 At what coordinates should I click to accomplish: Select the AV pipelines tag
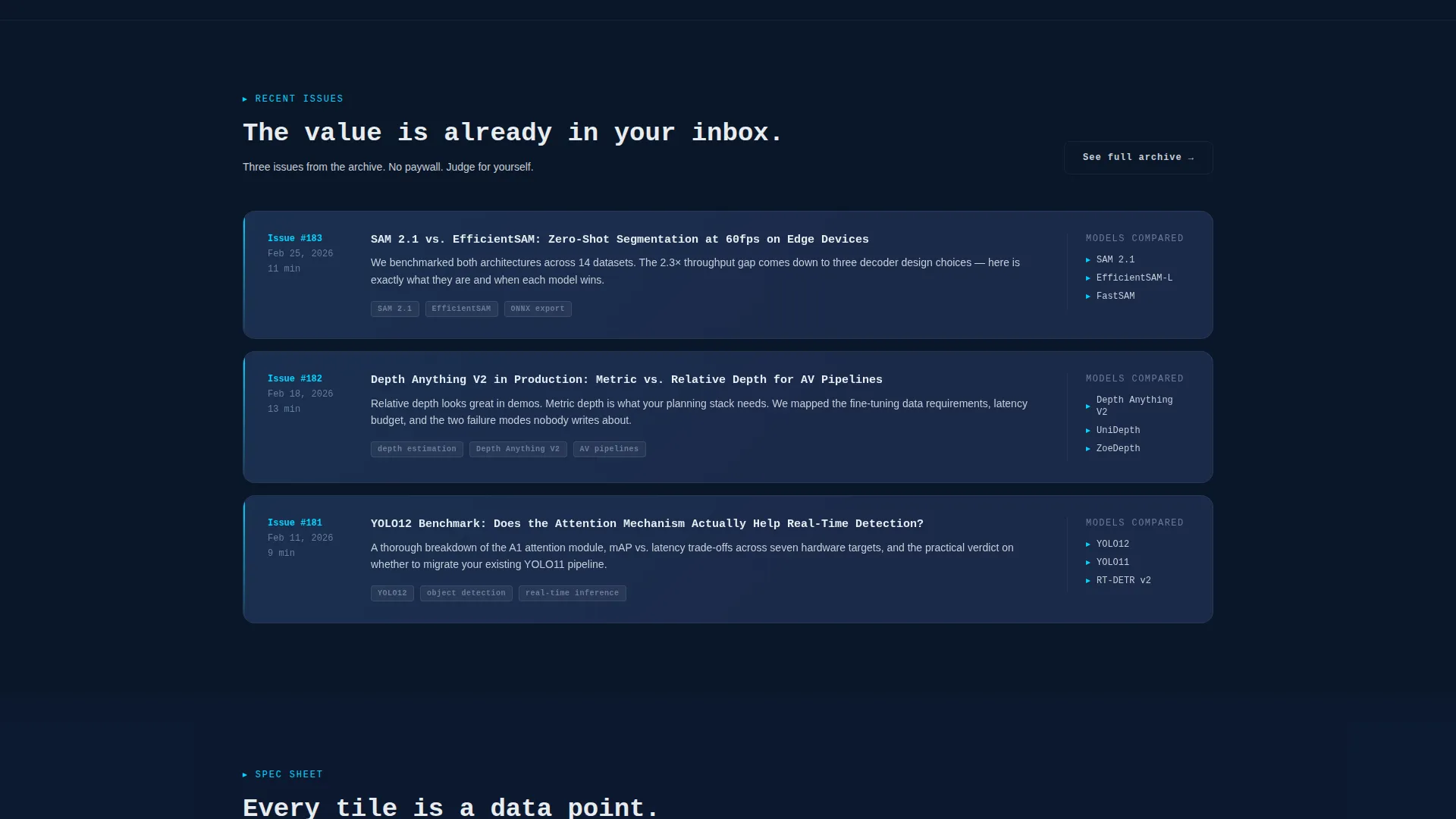click(x=610, y=449)
